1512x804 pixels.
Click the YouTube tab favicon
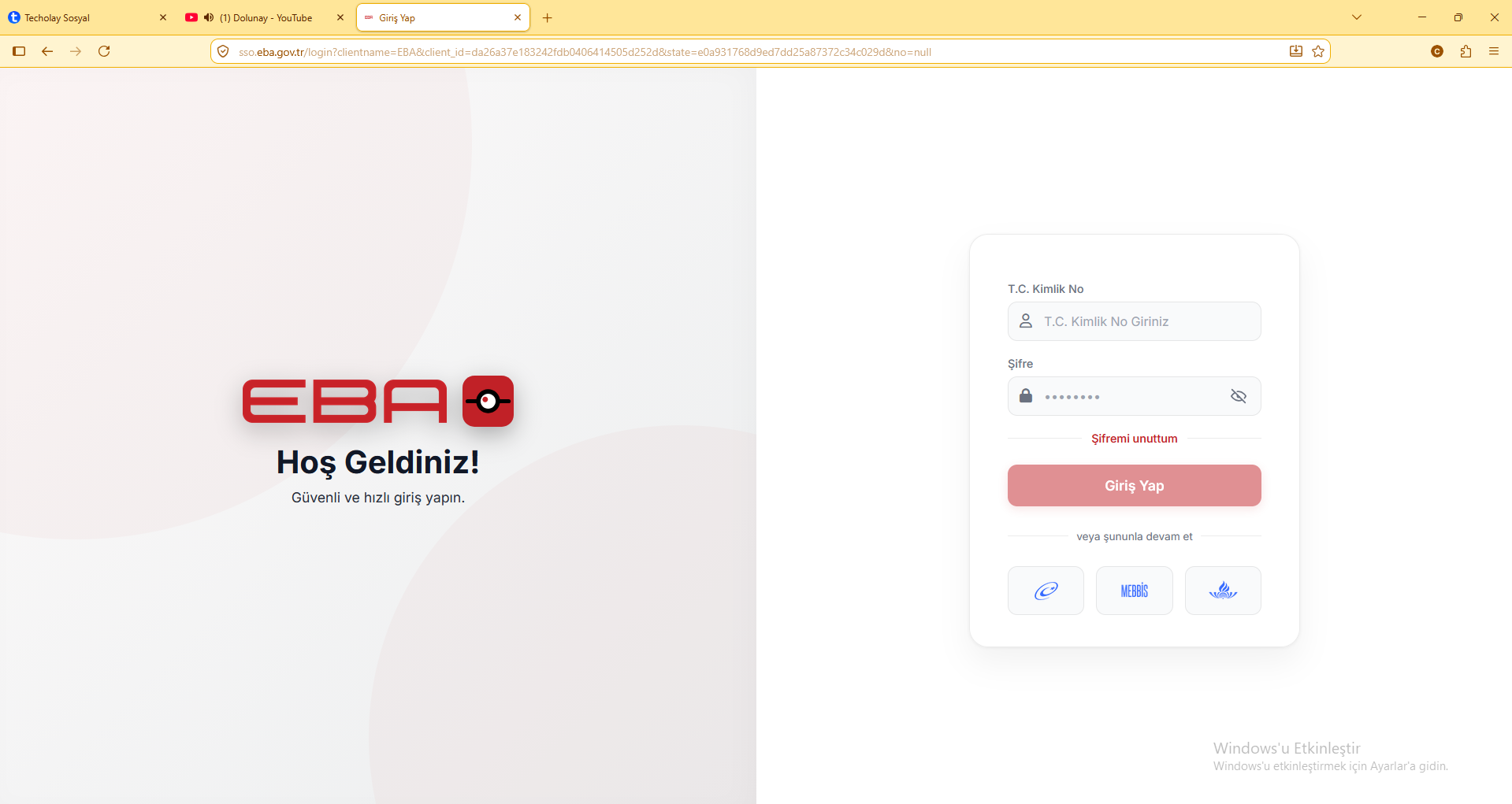tap(191, 17)
